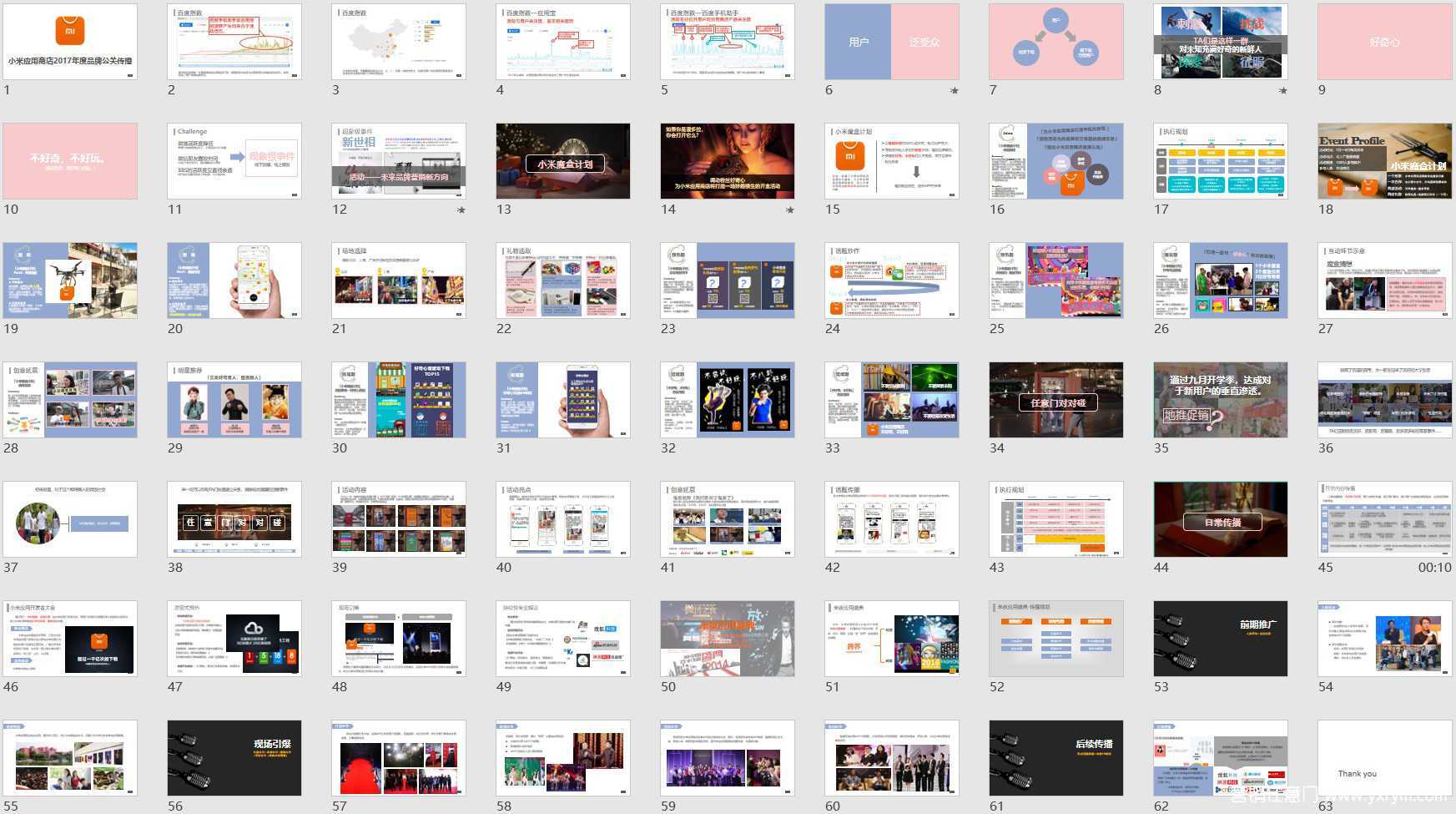Image resolution: width=1456 pixels, height=814 pixels.
Task: Select slide 57 red carpet photos thumbnail
Action: 399,758
